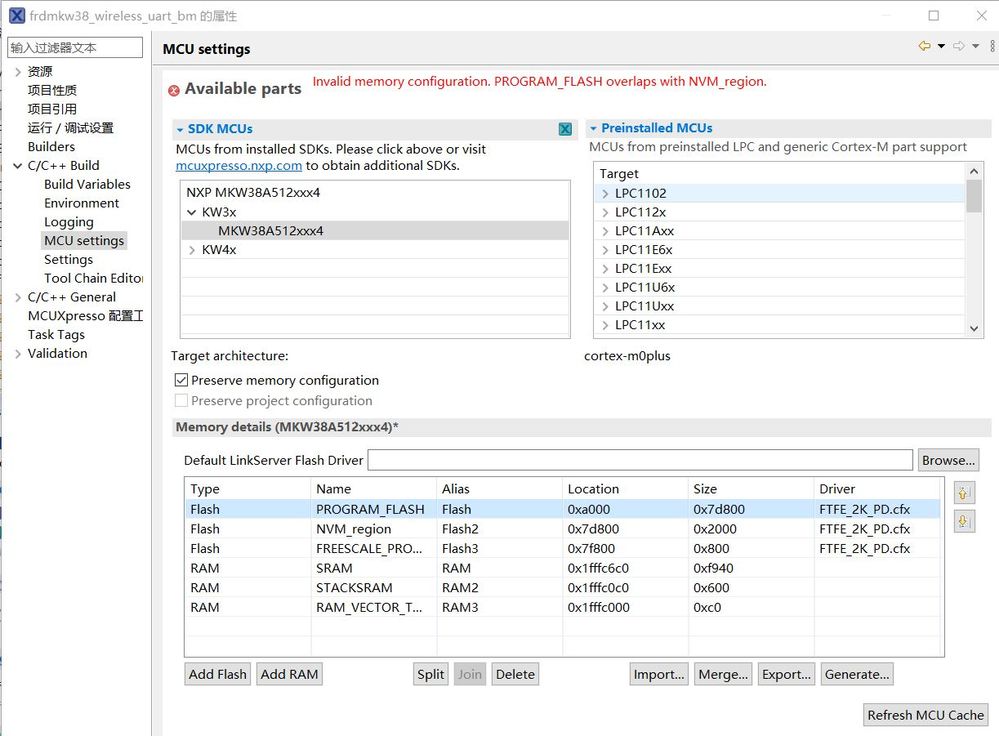
Task: Click the Add Flash button
Action: pyautogui.click(x=218, y=674)
